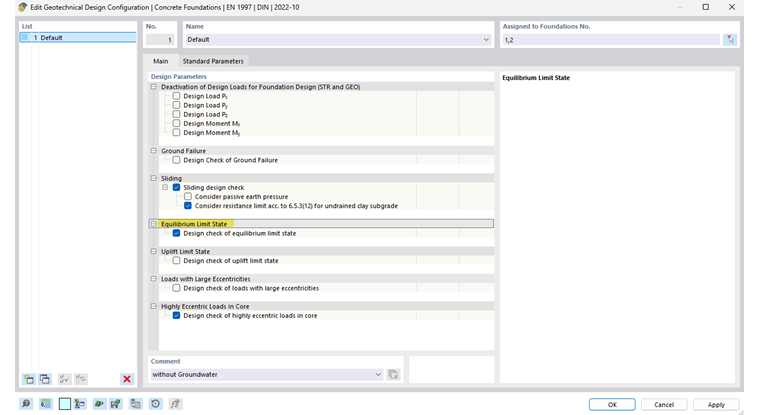This screenshot has height=415, width=760.
Task: Click the units and decimals 0.00 icon
Action: (x=46, y=404)
